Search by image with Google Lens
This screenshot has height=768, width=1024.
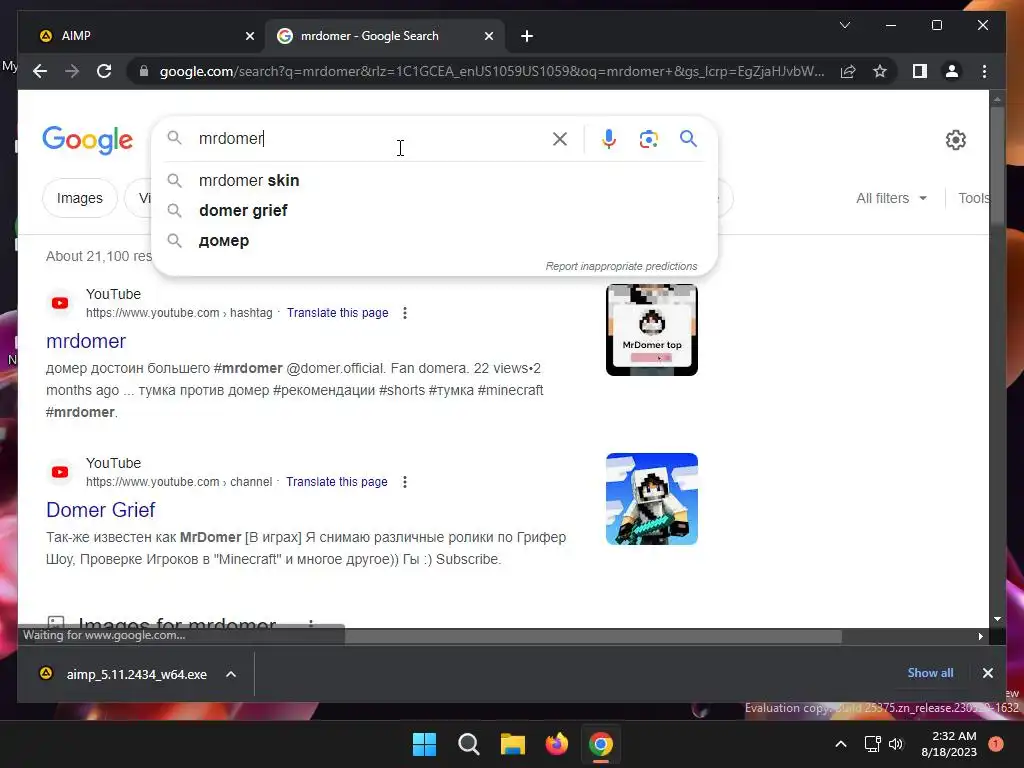648,138
